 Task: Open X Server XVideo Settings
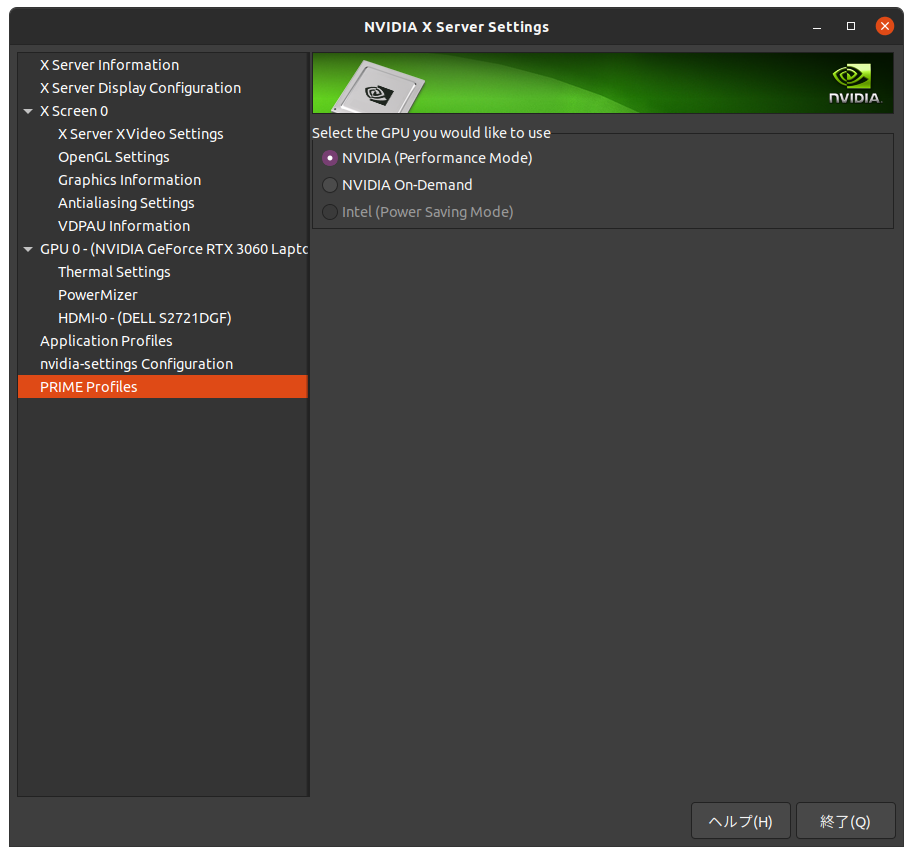point(140,134)
